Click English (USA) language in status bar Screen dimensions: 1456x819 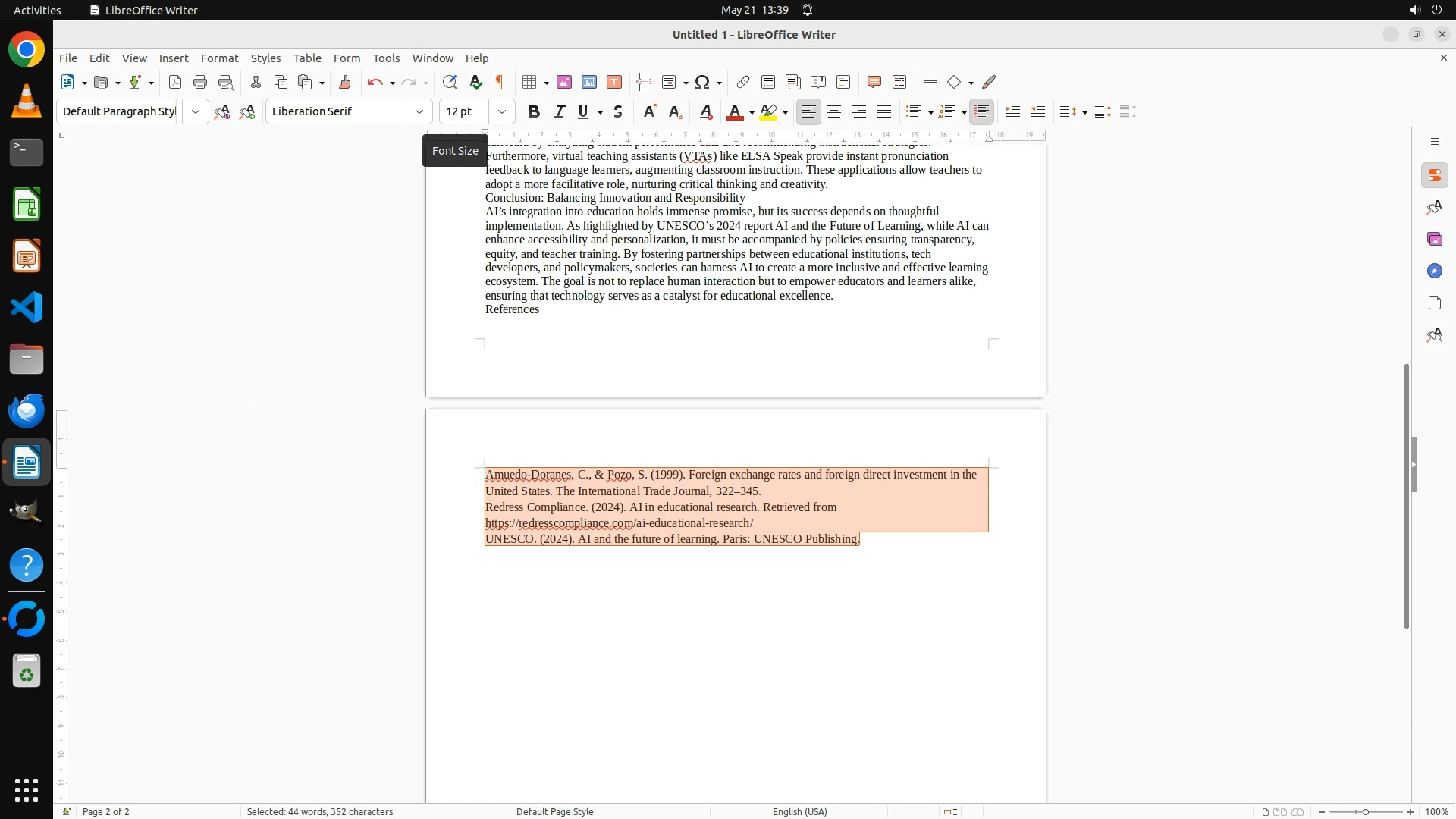799,811
